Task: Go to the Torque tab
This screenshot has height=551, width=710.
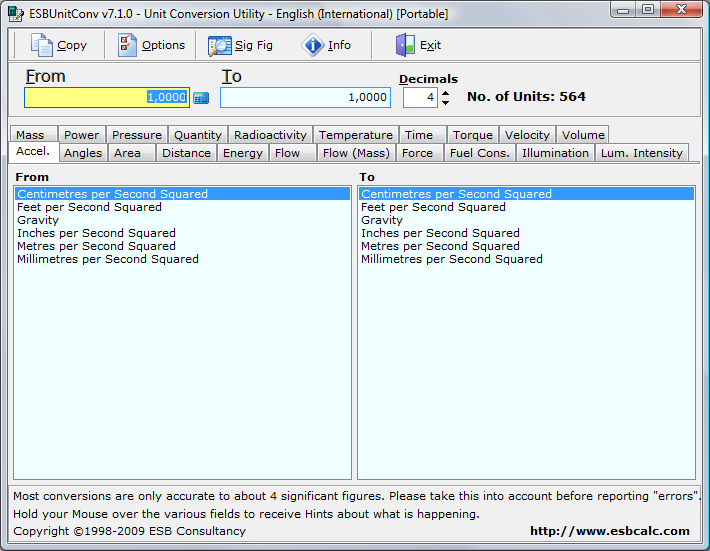Action: point(473,134)
